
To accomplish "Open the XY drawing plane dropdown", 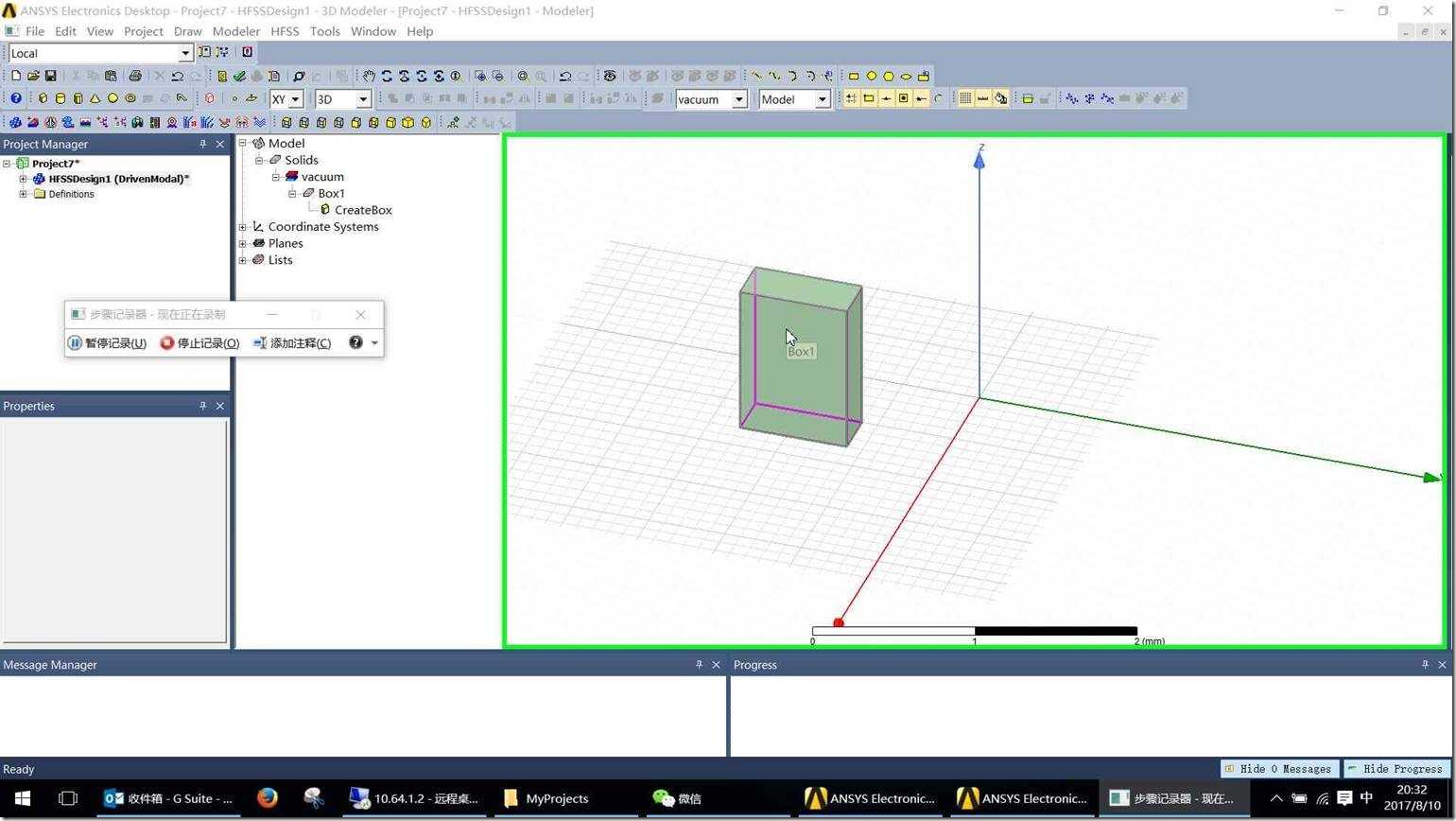I will click(x=295, y=99).
